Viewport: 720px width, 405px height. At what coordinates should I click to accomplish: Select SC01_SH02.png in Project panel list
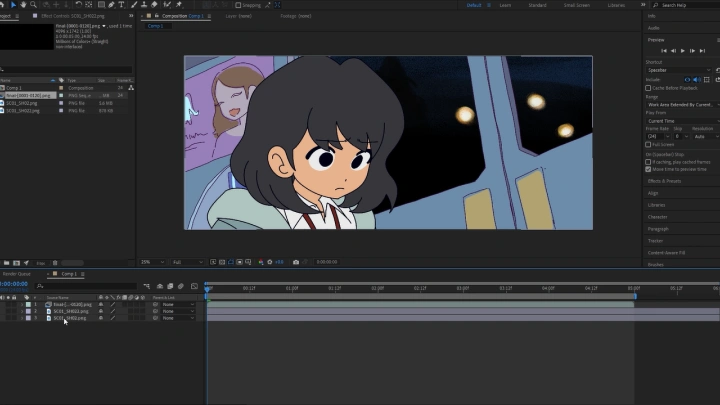pos(22,103)
